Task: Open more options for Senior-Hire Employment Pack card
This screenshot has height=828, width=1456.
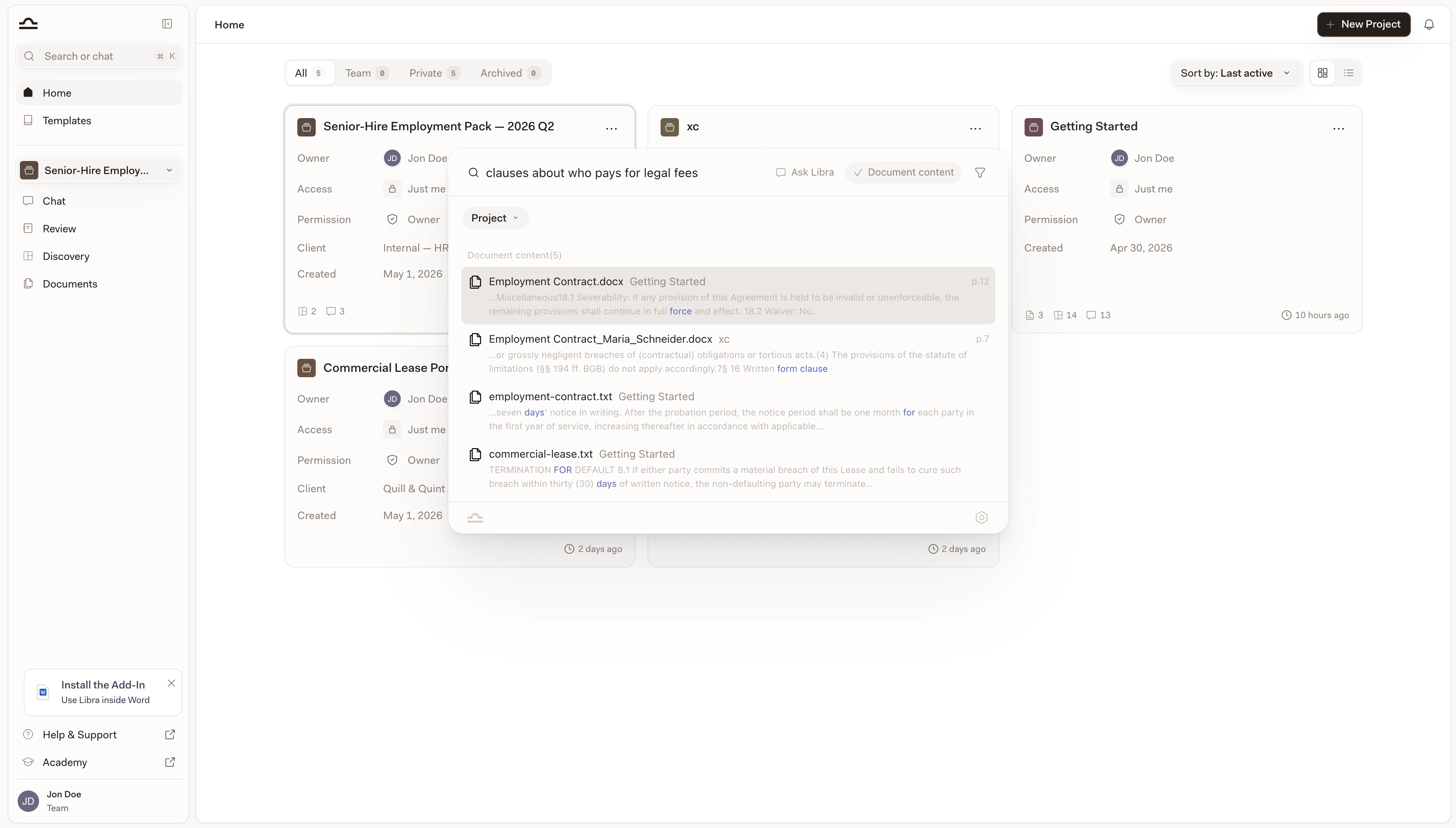Action: 612,128
